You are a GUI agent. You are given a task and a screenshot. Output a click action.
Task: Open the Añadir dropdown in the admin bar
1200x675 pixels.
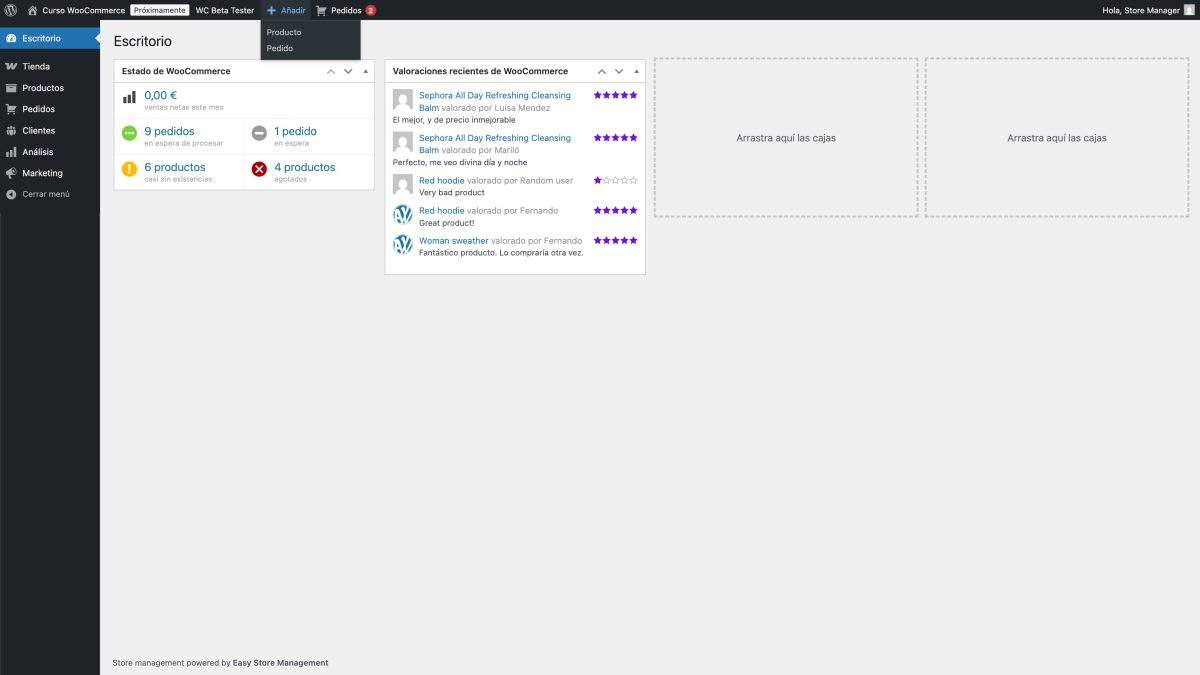point(286,10)
